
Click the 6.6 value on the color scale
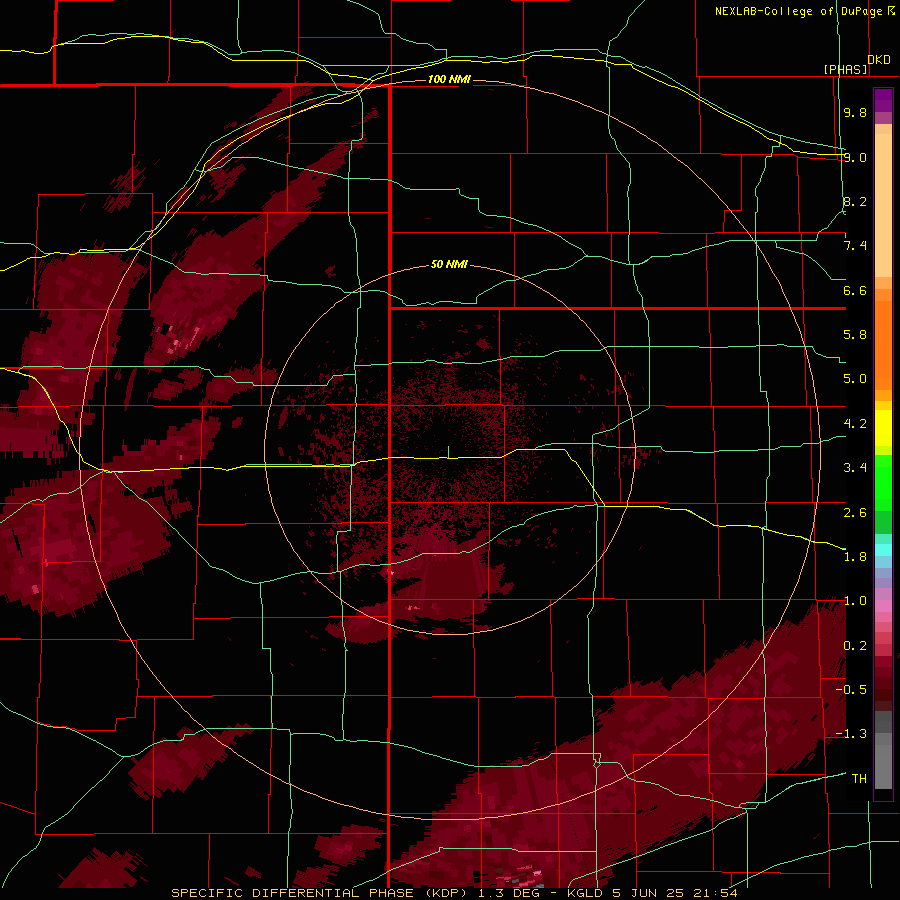pos(855,290)
